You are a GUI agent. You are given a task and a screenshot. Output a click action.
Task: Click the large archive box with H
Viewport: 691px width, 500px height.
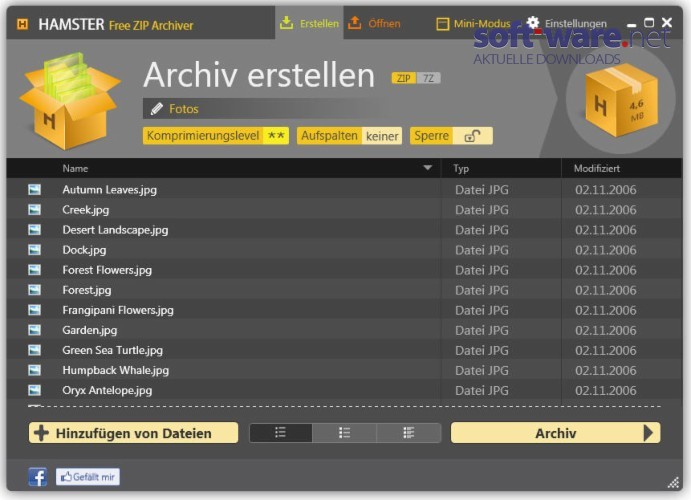click(70, 102)
